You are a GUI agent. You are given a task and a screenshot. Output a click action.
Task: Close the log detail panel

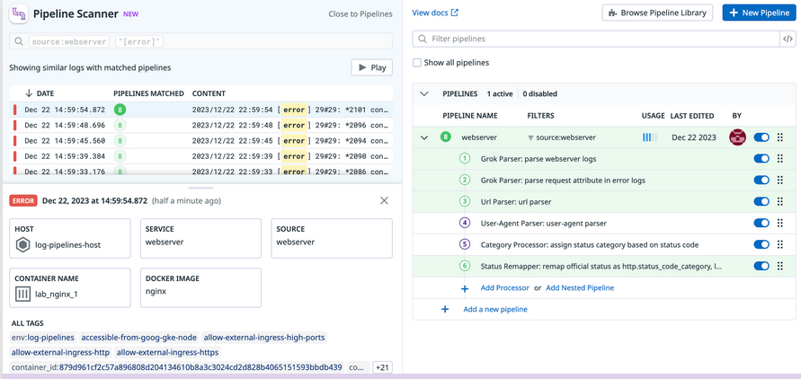point(384,201)
